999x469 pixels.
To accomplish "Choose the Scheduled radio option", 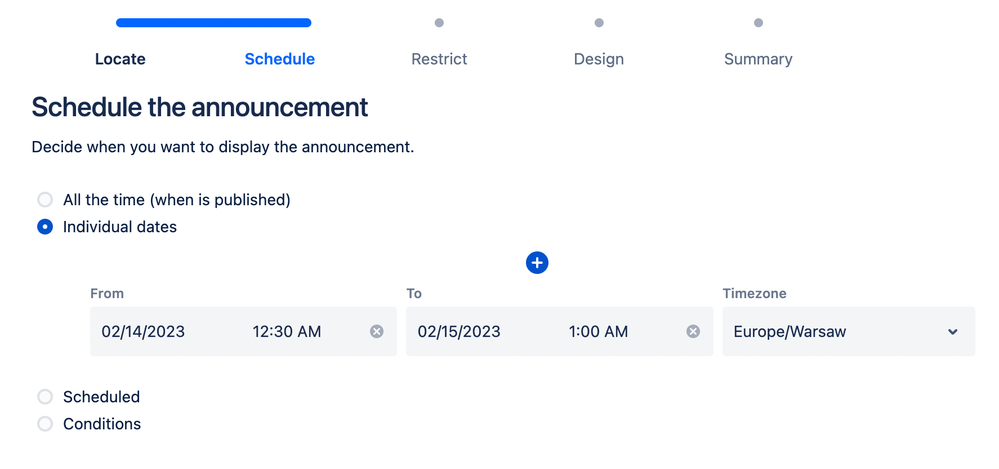I will pos(45,397).
